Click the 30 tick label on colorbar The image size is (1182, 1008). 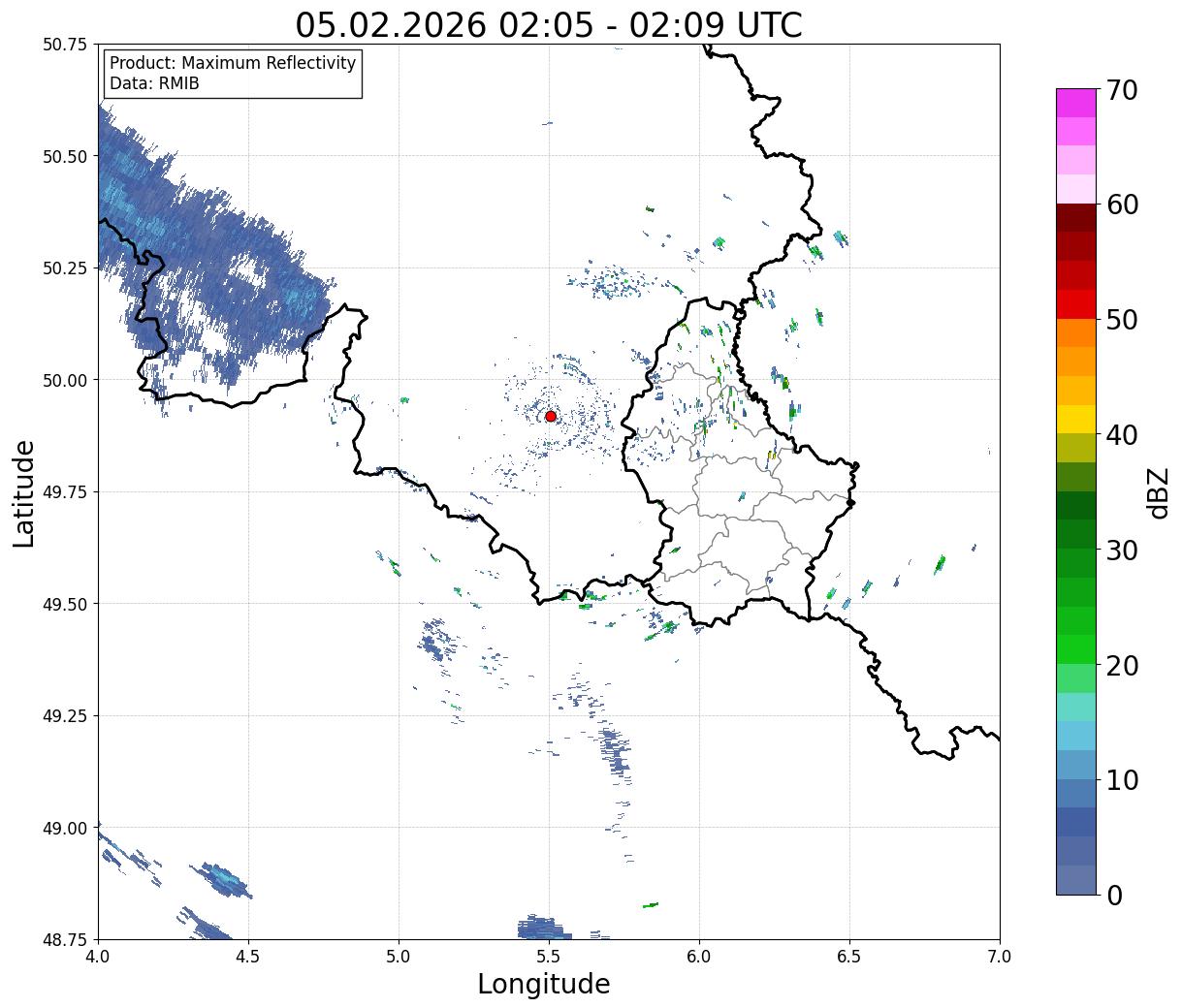pos(1122,551)
